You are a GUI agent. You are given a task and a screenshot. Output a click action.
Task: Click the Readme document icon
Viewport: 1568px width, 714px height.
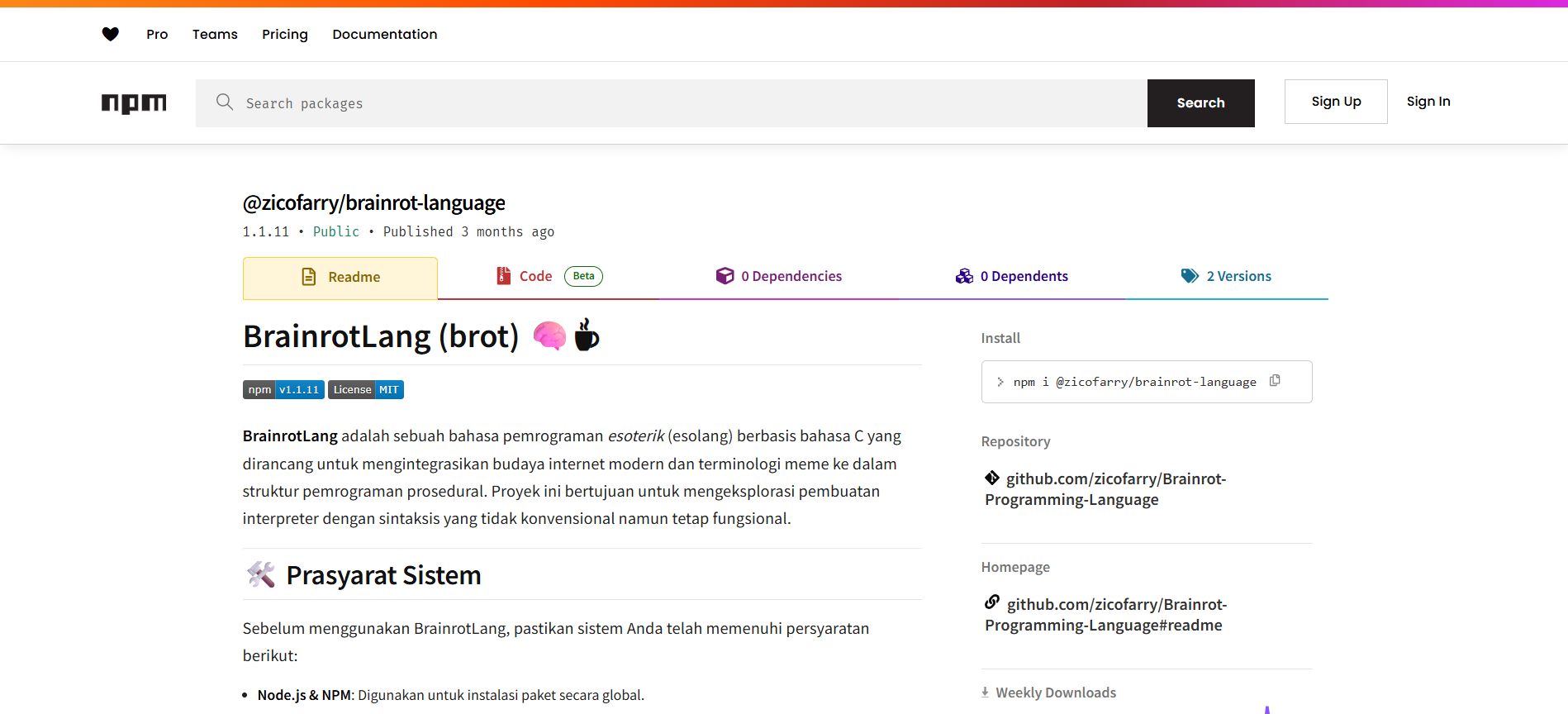tap(309, 277)
